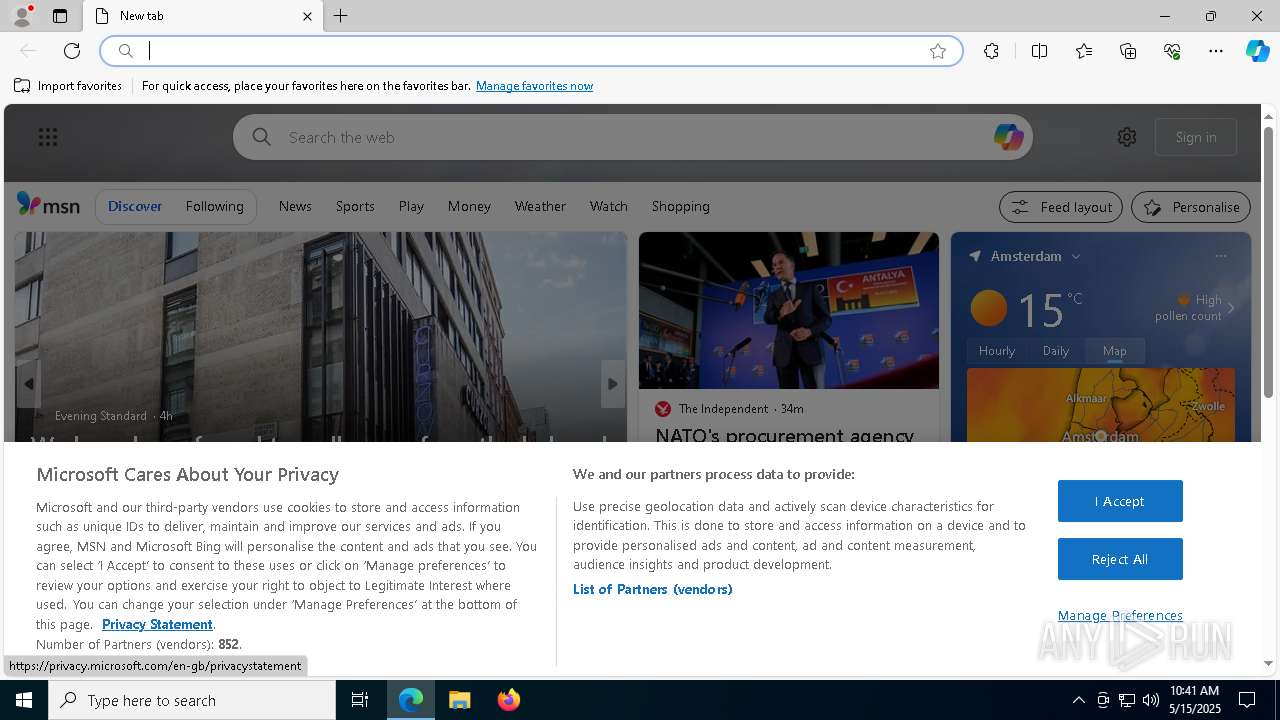Add this page to favorites star
The image size is (1280, 720).
(x=938, y=51)
